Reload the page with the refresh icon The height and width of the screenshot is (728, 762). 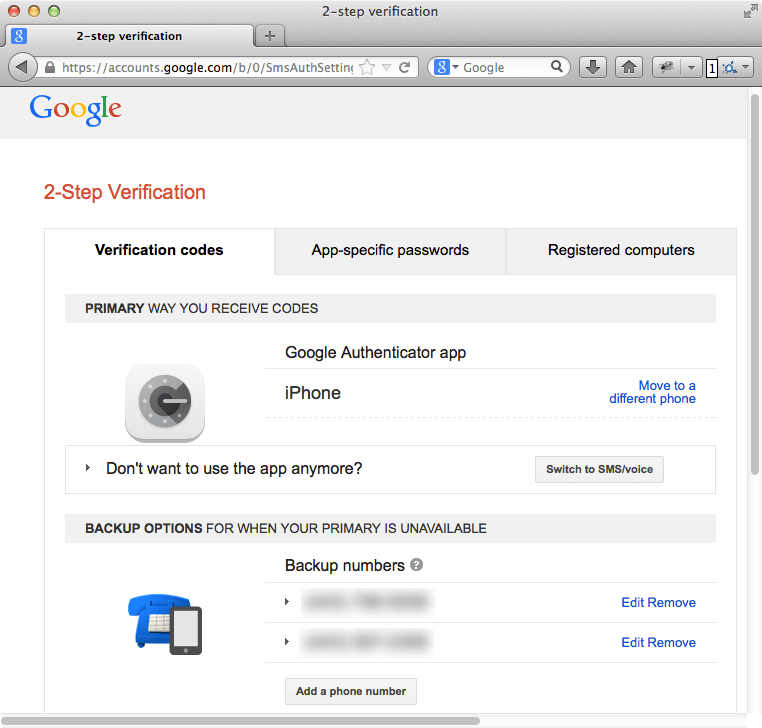[x=404, y=68]
